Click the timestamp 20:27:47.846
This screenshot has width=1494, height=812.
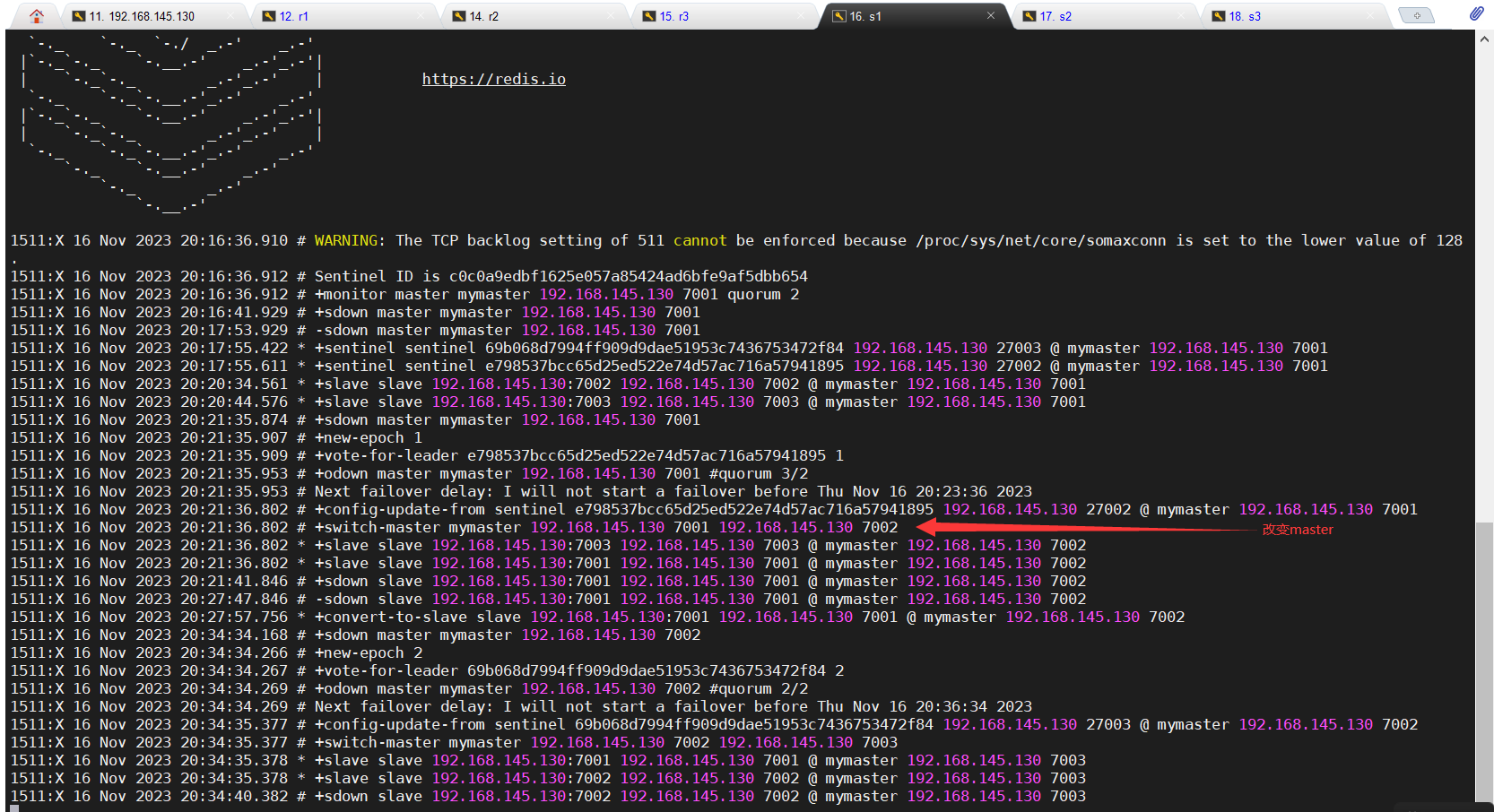point(234,599)
